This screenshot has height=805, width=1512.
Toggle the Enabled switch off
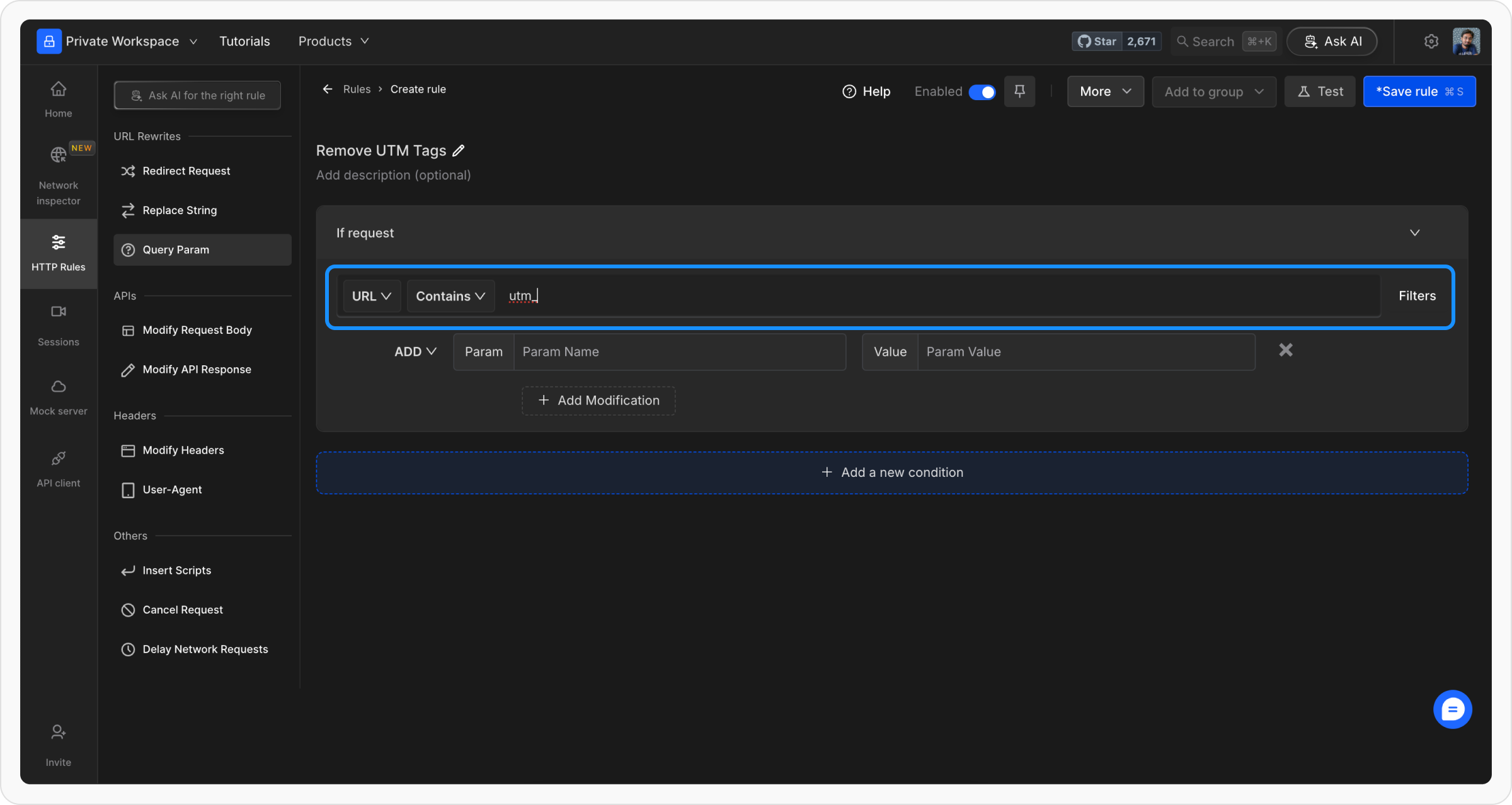982,92
